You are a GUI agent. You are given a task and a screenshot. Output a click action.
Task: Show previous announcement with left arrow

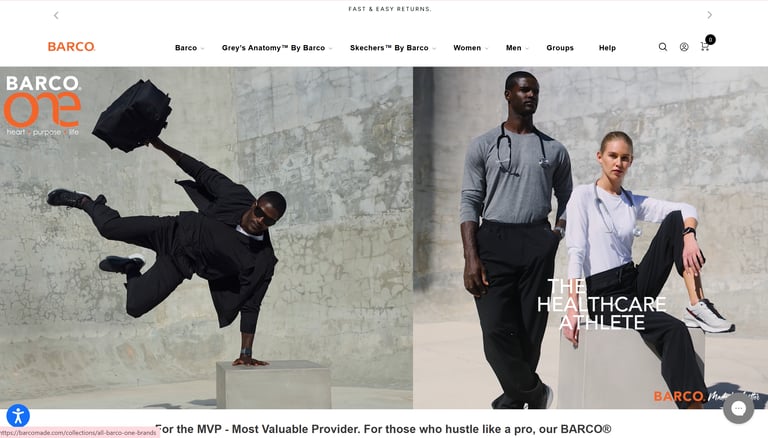pyautogui.click(x=56, y=15)
